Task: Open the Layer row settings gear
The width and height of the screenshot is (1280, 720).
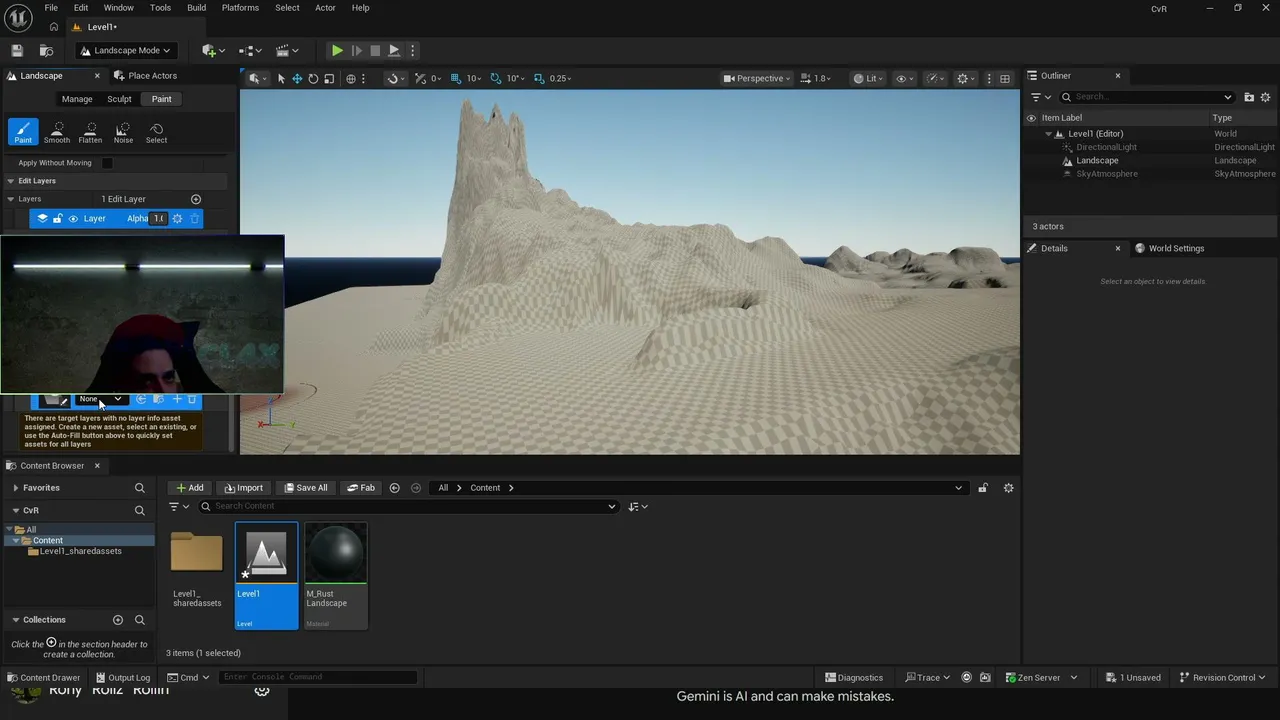Action: coord(177,218)
